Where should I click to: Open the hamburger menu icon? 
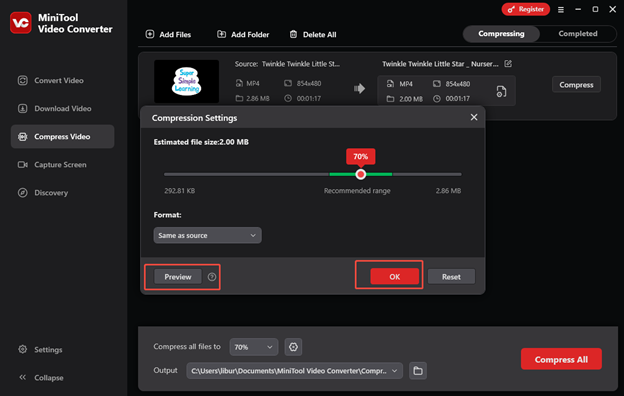pos(561,10)
